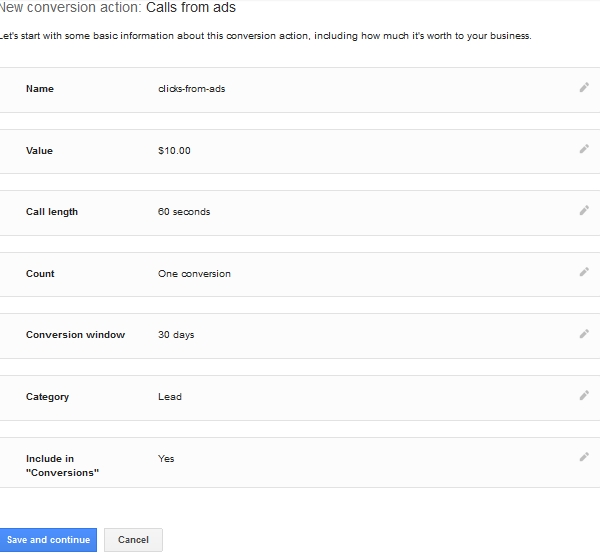Screen dimensions: 600x558
Task: Click the "60 seconds" call length value
Action: (x=184, y=212)
